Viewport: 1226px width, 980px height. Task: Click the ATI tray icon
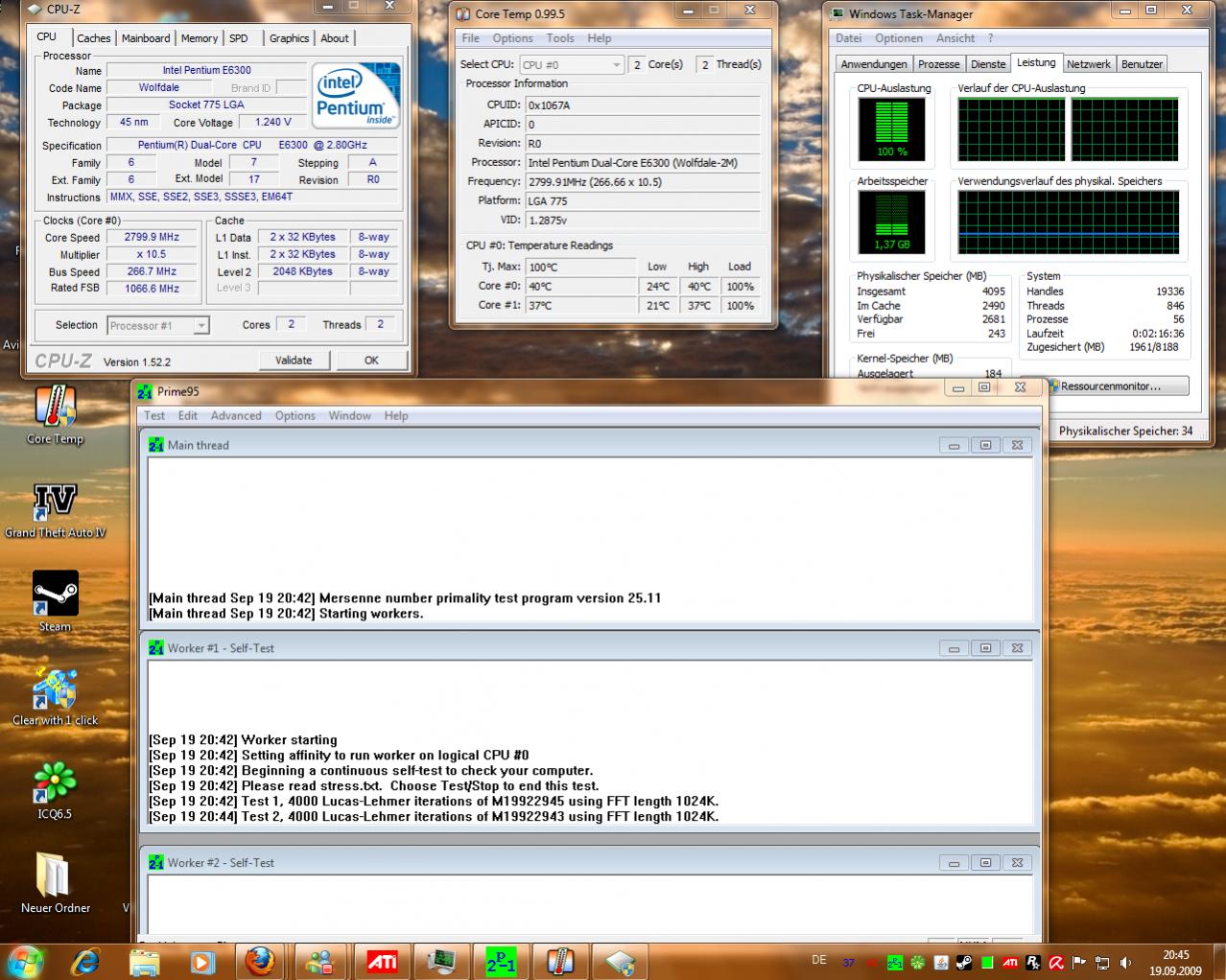(1010, 963)
